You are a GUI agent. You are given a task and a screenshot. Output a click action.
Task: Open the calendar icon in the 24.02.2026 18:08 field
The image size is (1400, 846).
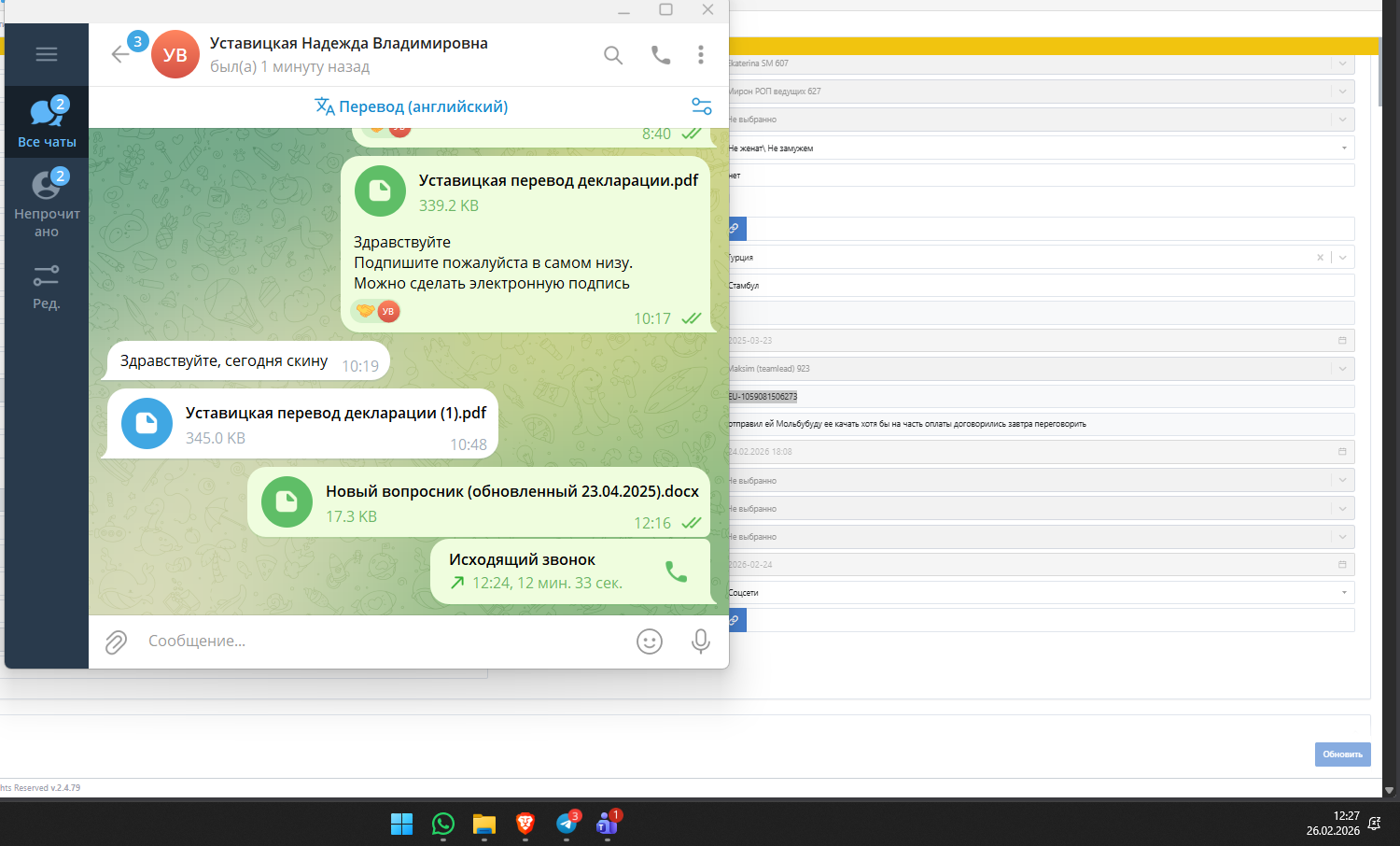point(1342,452)
